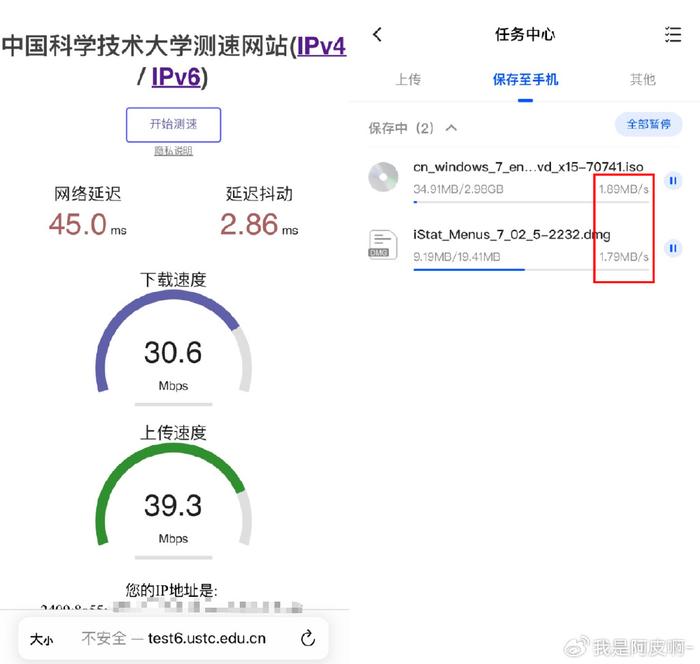Click the 34.91MB/2.98GB size text

click(458, 189)
